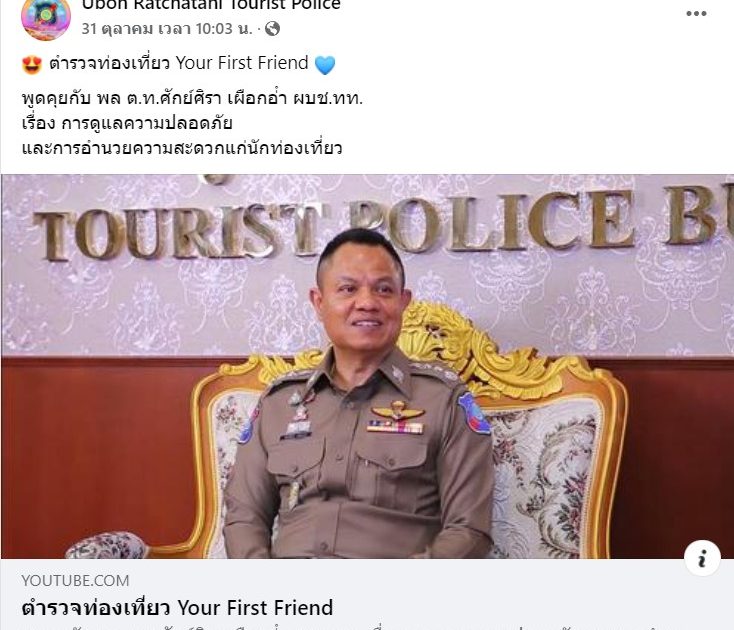Open the three-dot post options menu

[696, 14]
